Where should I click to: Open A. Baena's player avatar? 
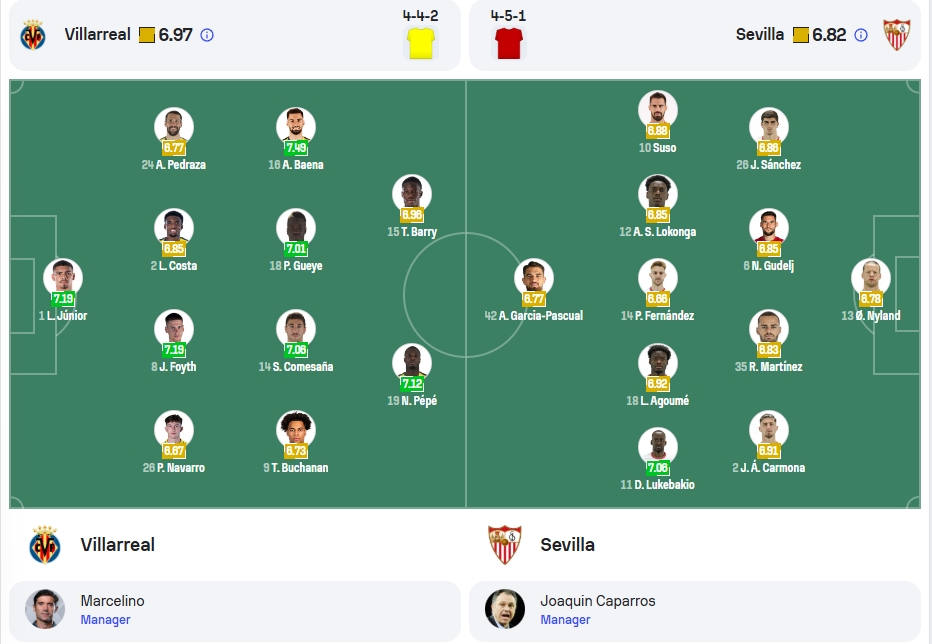point(296,127)
